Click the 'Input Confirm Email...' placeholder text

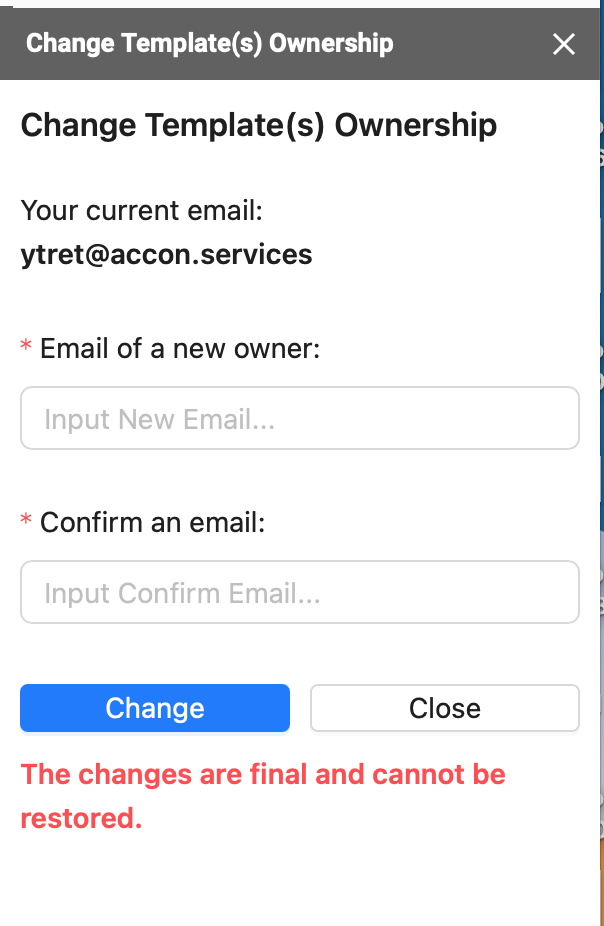182,593
